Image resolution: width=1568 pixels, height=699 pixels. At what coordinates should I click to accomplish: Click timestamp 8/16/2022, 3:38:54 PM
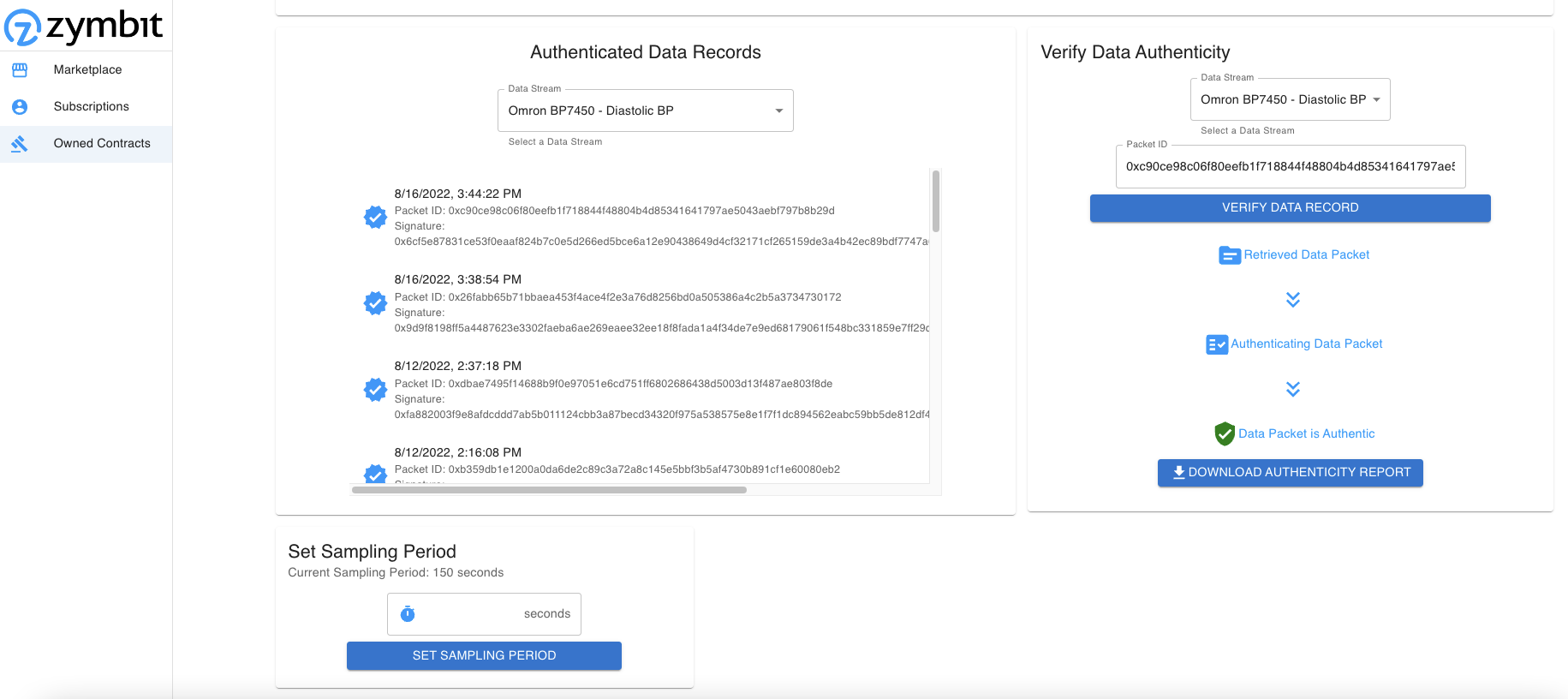pos(457,279)
